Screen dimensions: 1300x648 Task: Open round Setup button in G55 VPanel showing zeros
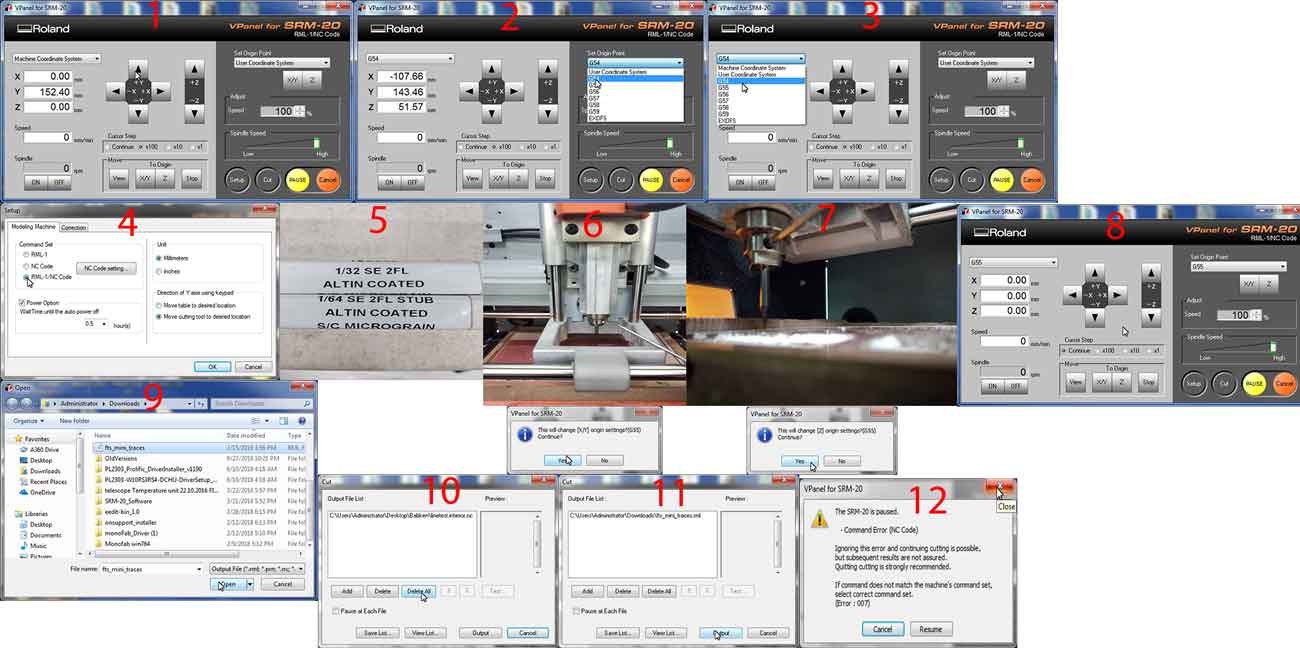1193,382
